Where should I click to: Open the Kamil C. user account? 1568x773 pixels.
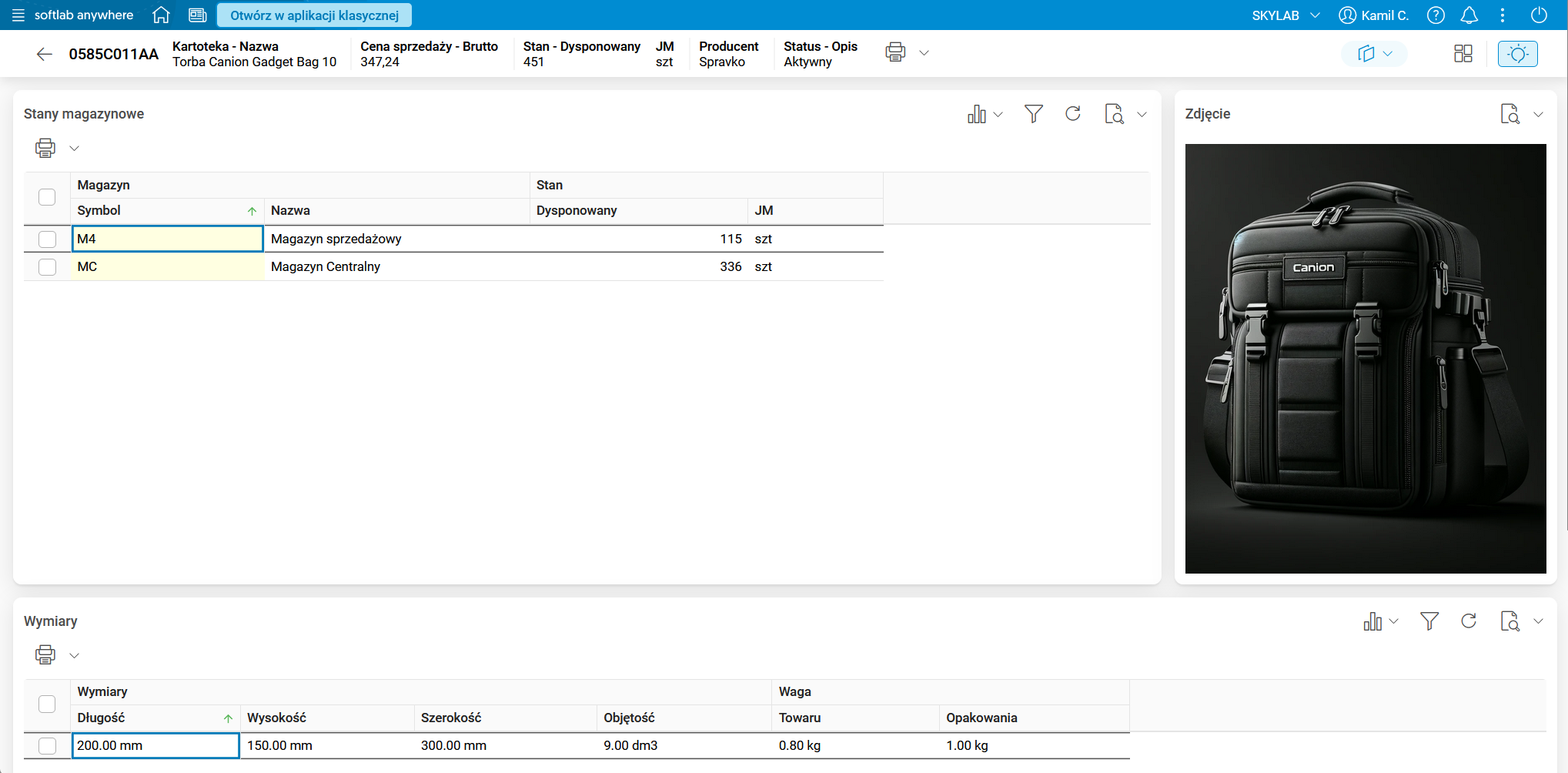point(1374,15)
